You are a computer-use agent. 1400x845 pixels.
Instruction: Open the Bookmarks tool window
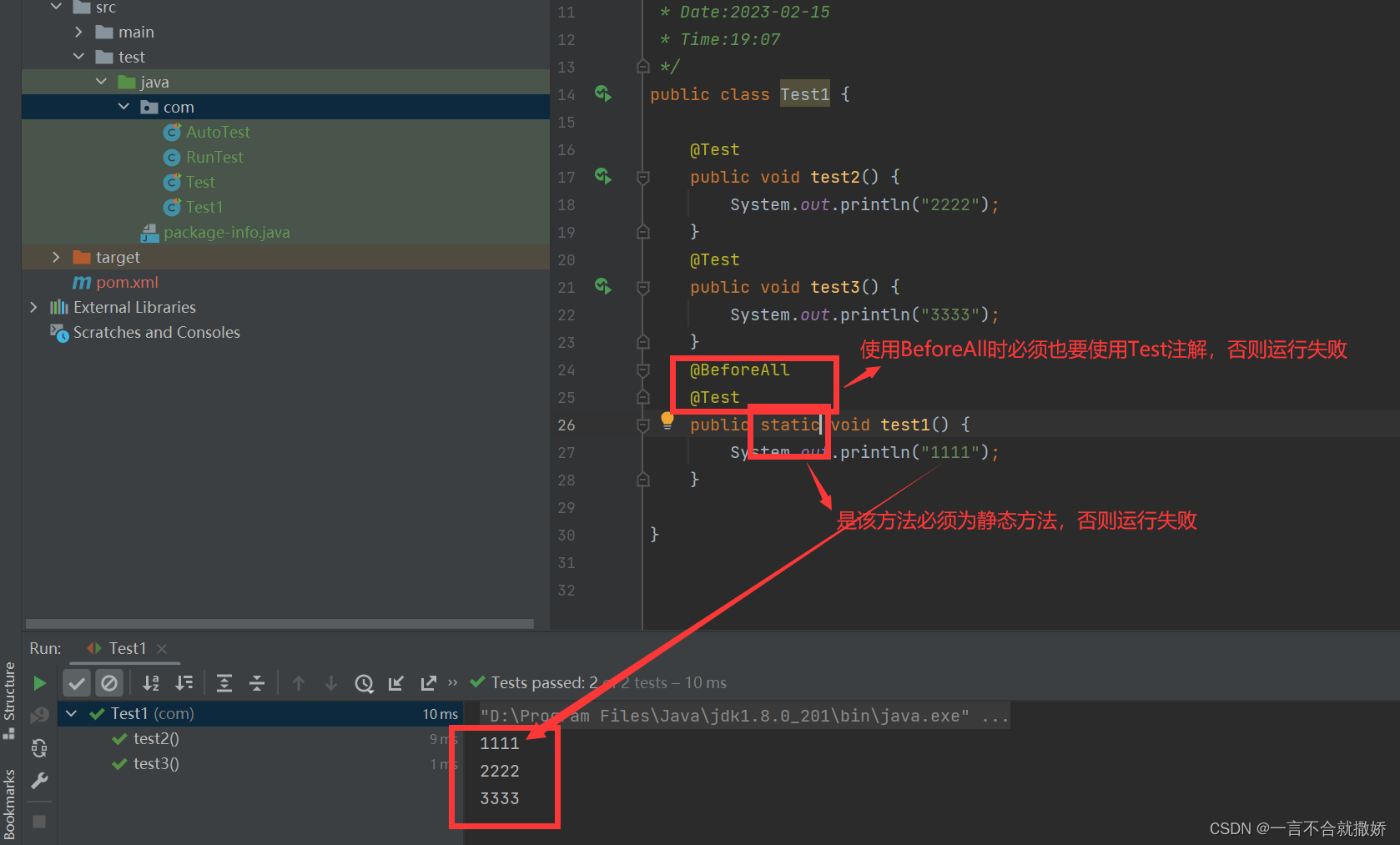(x=9, y=804)
